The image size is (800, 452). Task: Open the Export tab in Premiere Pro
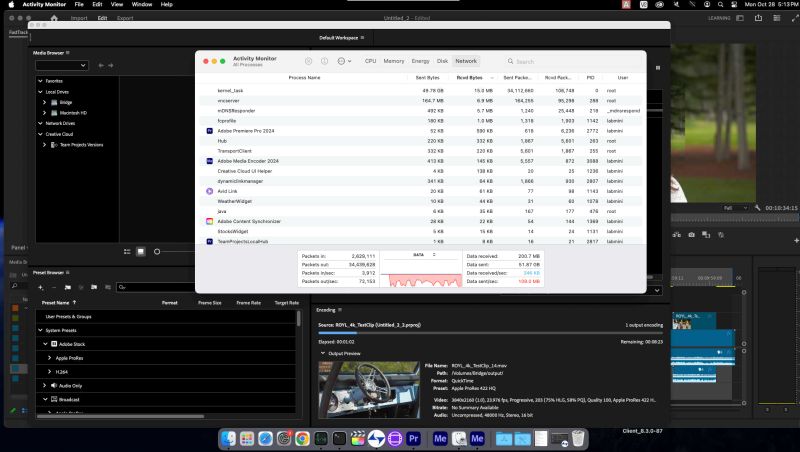coord(125,18)
